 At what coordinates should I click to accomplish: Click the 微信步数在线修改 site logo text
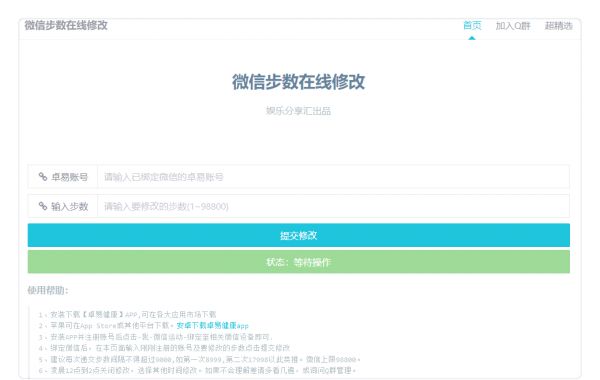[66, 25]
